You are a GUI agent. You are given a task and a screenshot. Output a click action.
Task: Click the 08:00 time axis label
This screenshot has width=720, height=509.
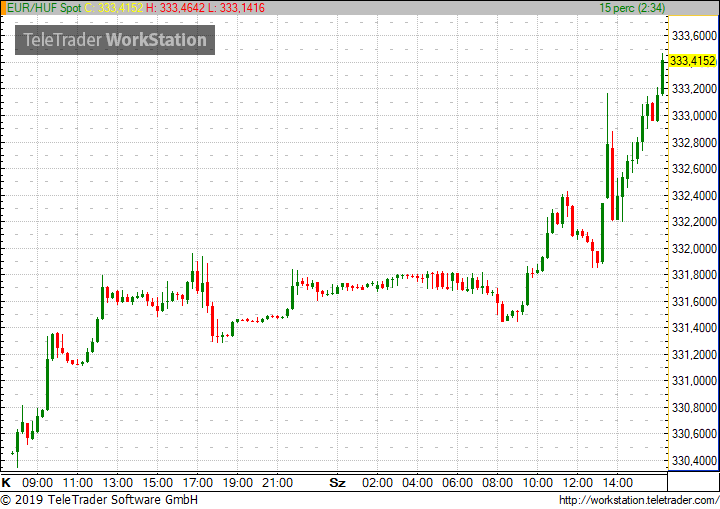pos(498,483)
